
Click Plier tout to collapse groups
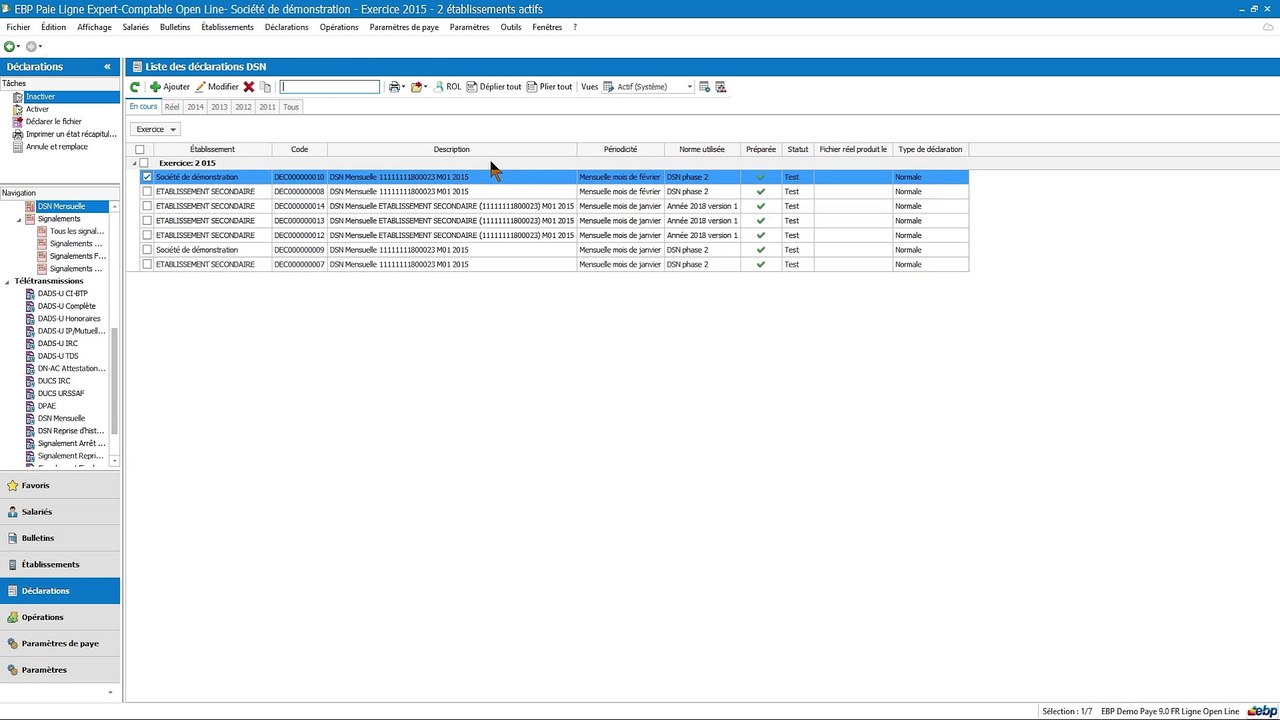[550, 87]
